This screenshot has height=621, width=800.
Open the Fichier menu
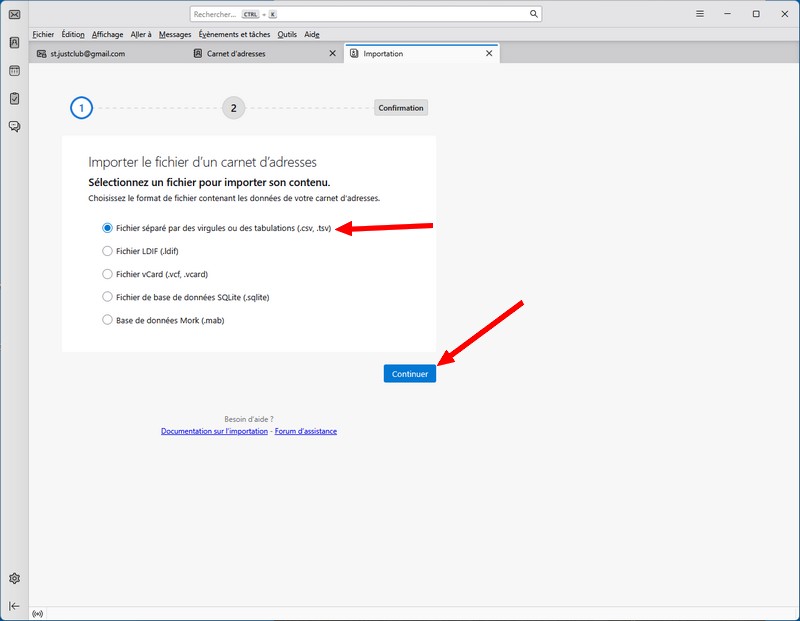43,34
